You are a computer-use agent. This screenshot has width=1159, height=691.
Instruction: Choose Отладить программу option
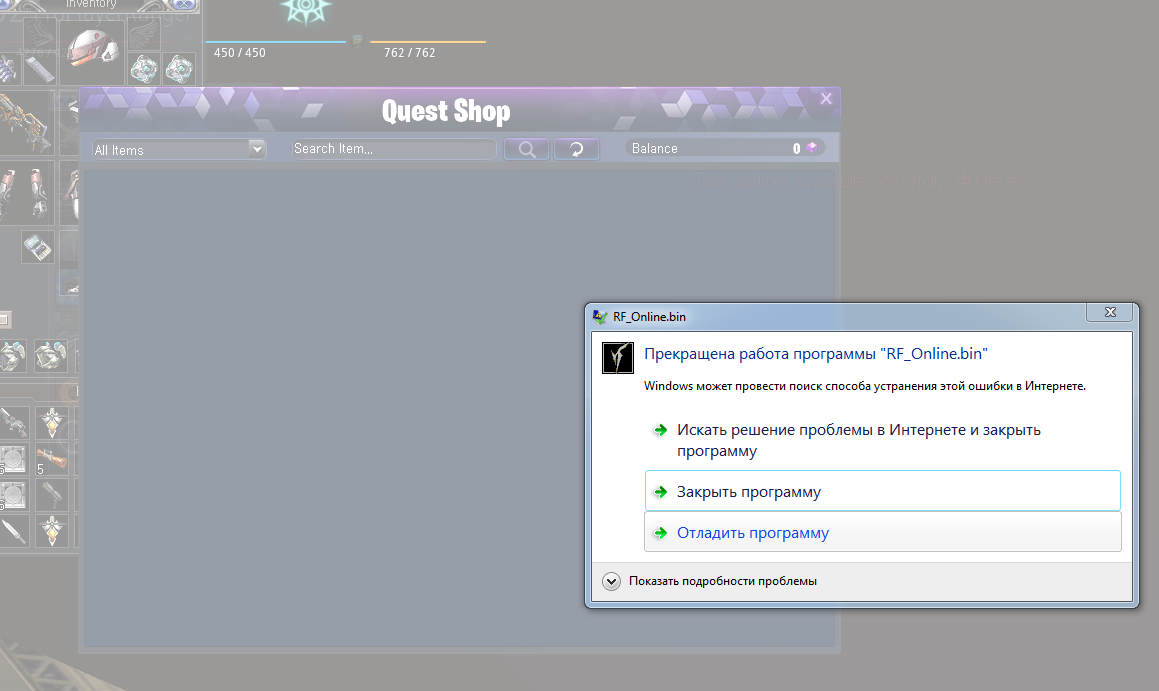[x=883, y=532]
